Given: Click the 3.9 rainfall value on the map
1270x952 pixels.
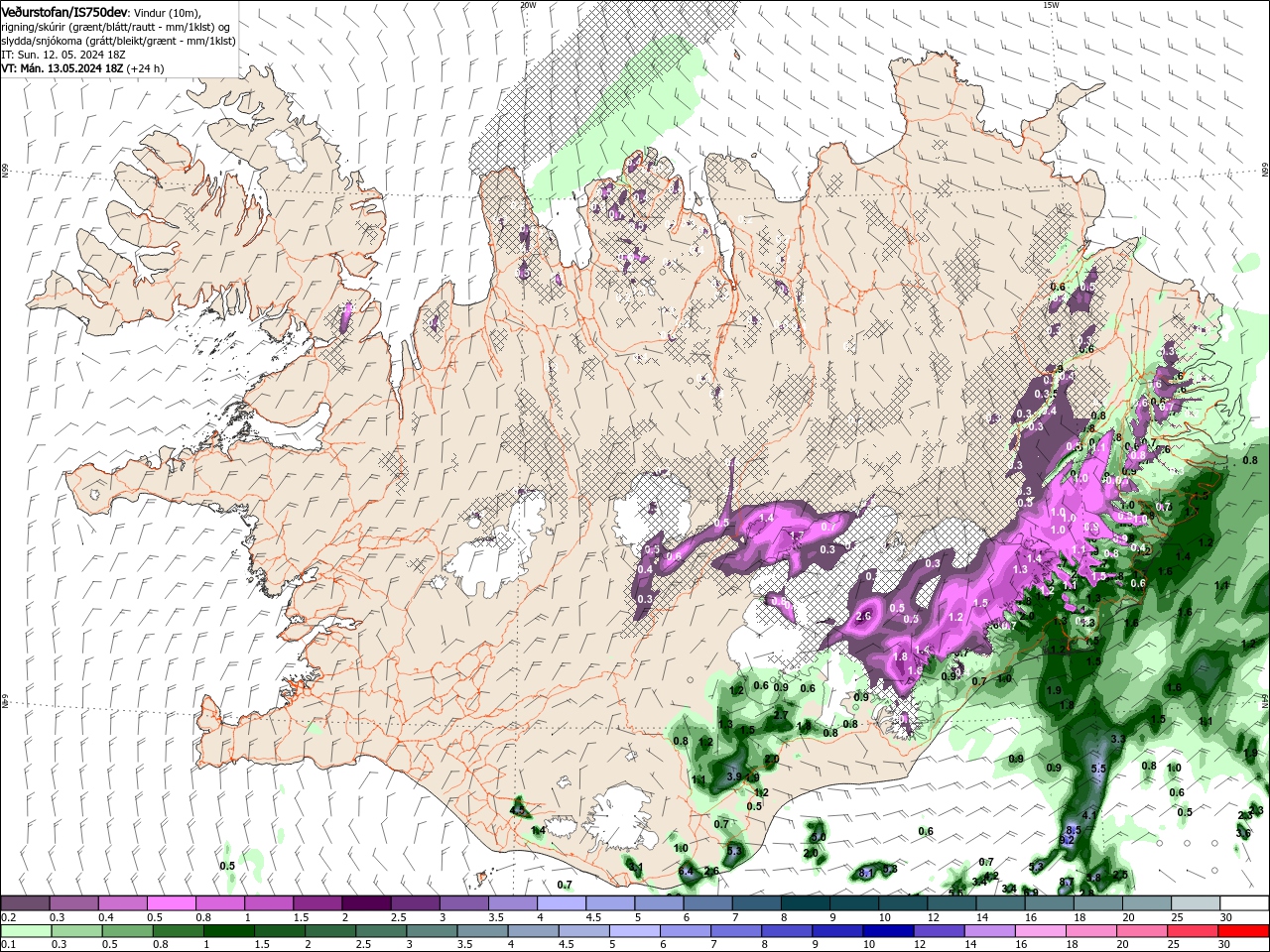Looking at the screenshot, I should point(734,776).
